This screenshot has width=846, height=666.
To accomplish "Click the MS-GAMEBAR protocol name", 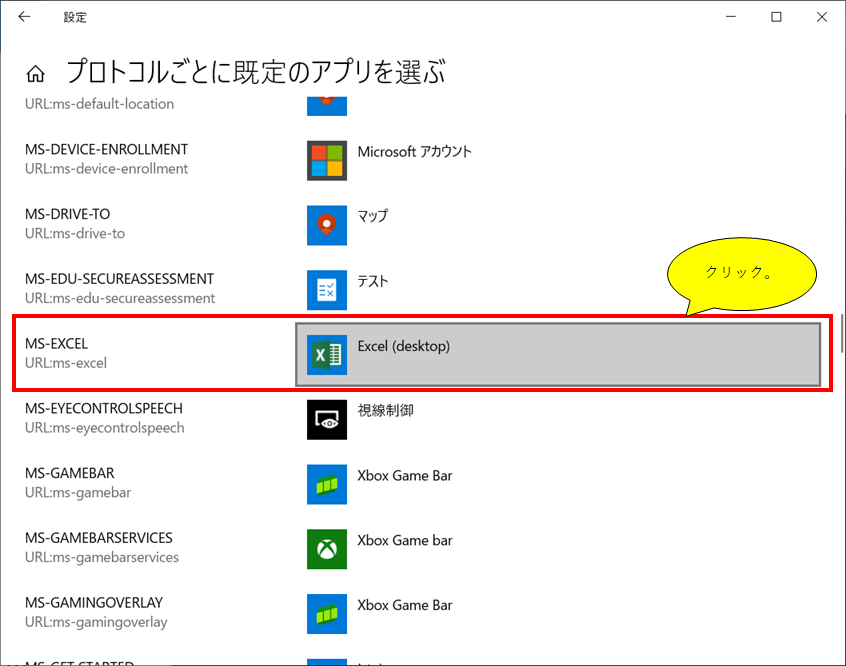I will click(70, 473).
